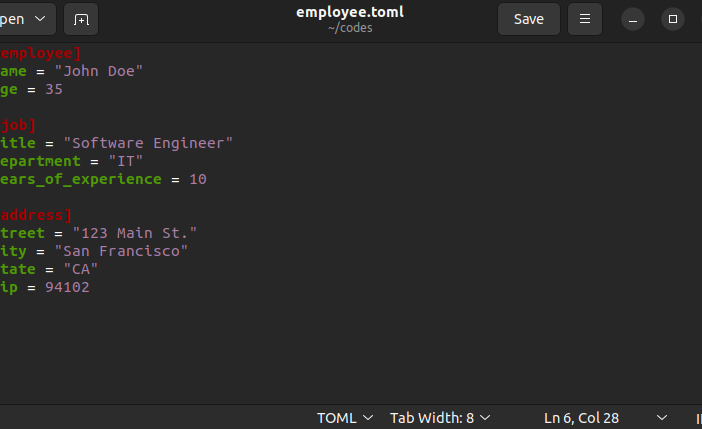Click on the [job] section header
702x429 pixels.
click(18, 125)
